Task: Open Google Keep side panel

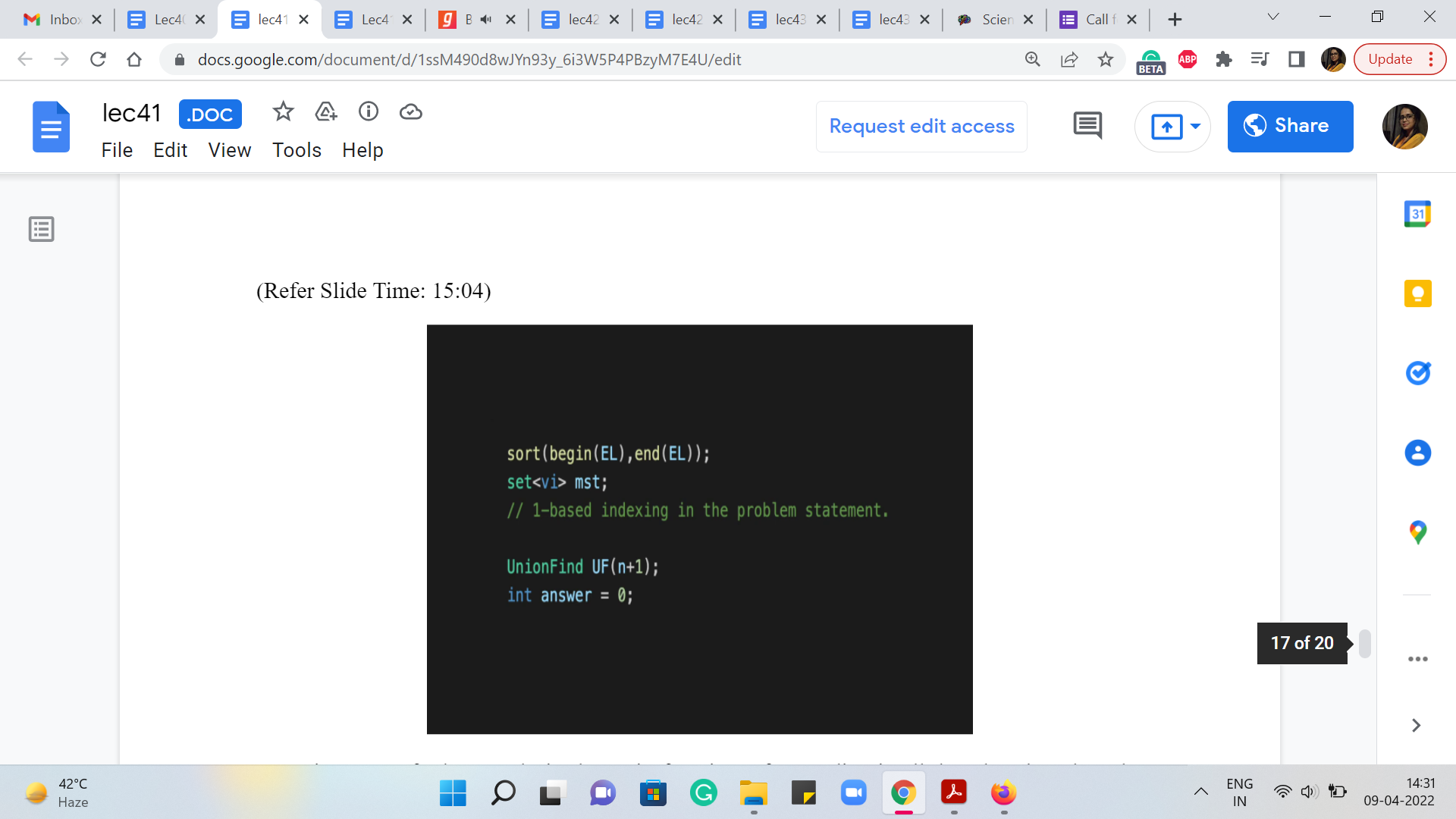Action: tap(1417, 293)
